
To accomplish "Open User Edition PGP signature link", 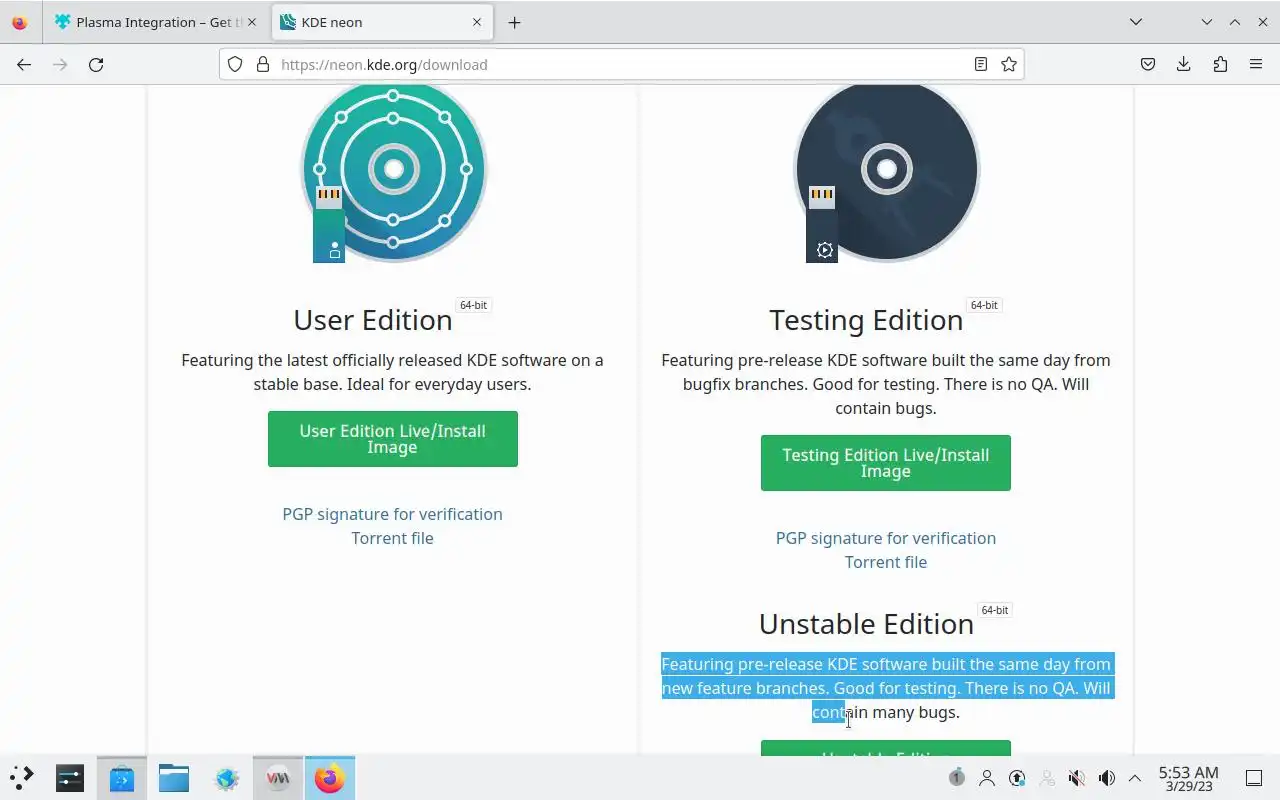I will [x=392, y=514].
